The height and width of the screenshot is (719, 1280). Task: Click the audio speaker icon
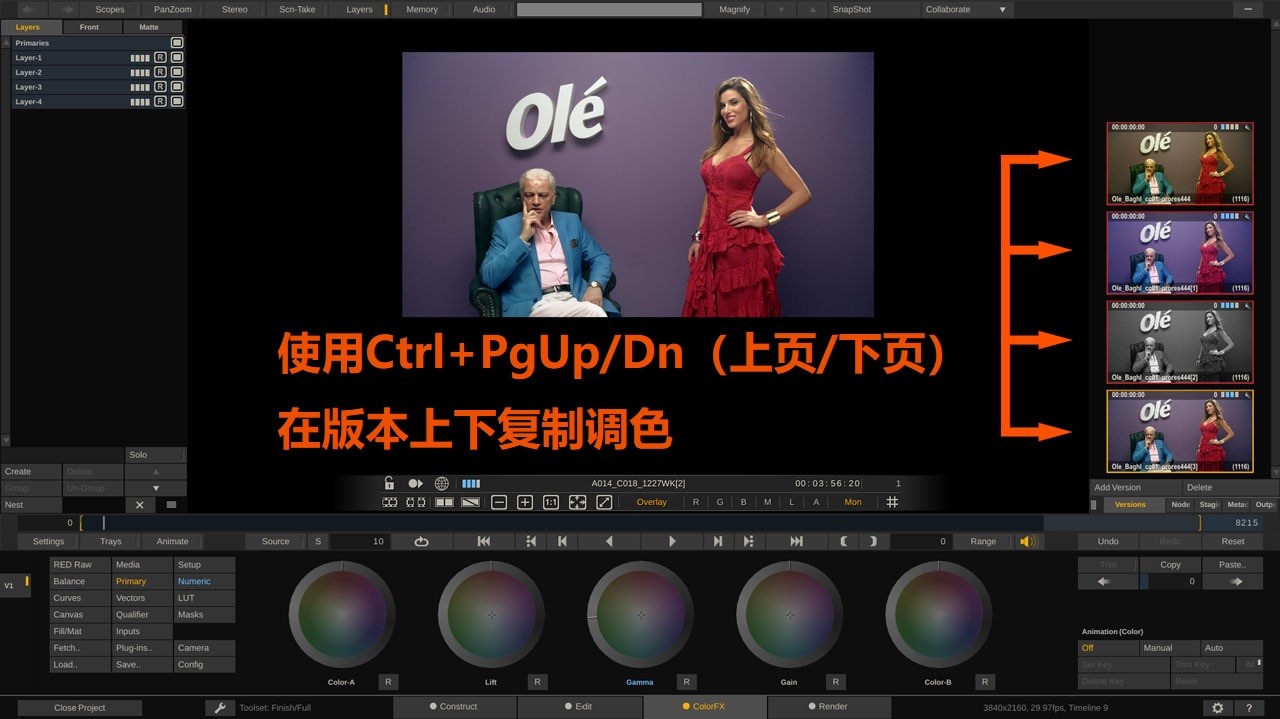click(x=1029, y=541)
